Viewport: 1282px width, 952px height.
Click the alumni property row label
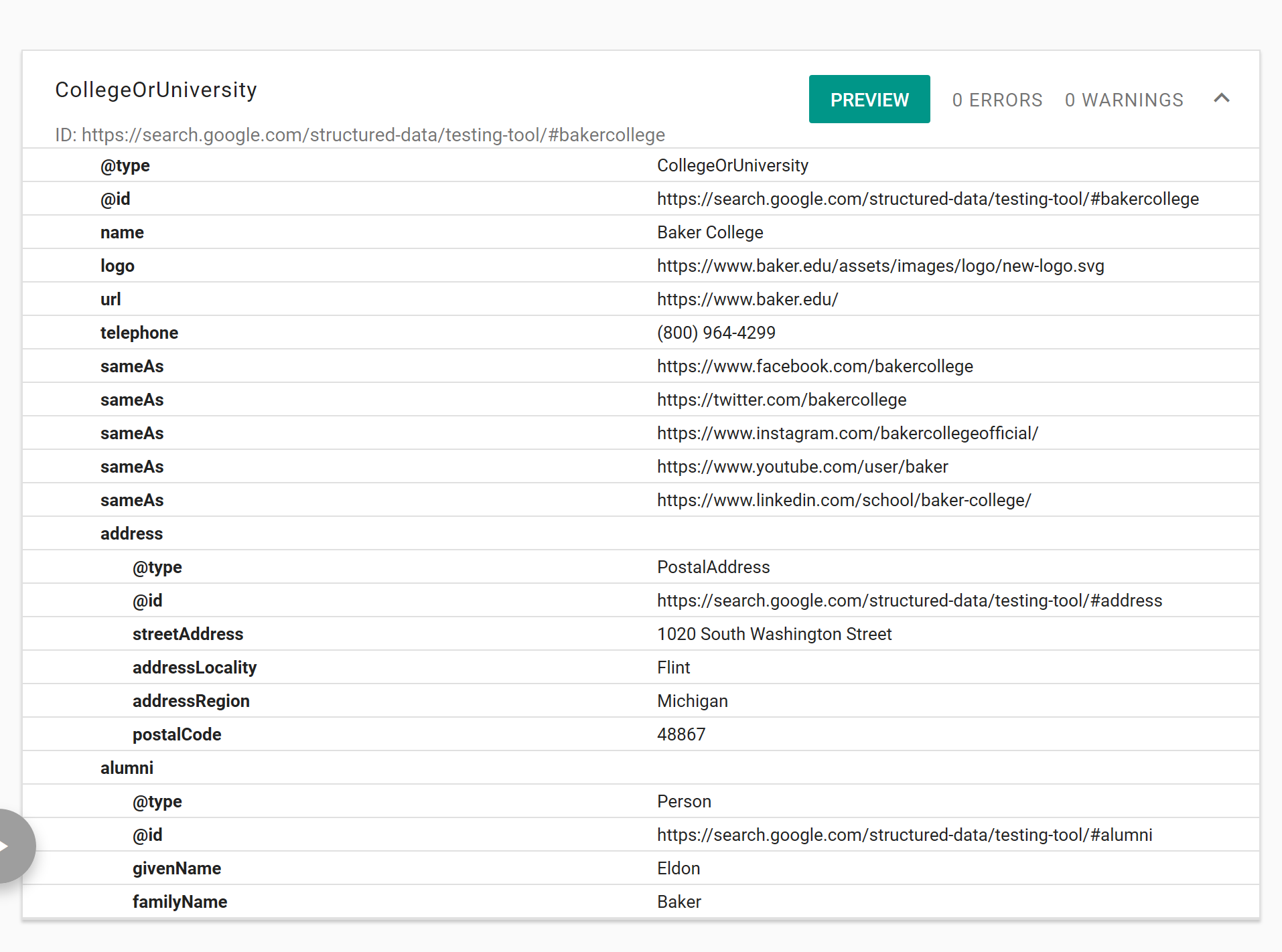click(x=127, y=768)
